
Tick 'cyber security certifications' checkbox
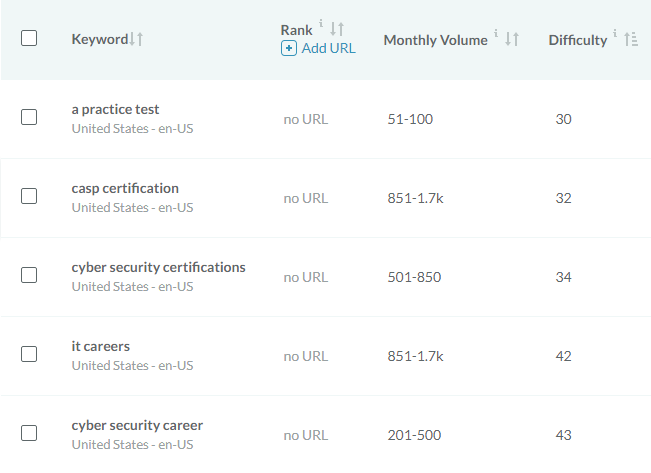[29, 275]
